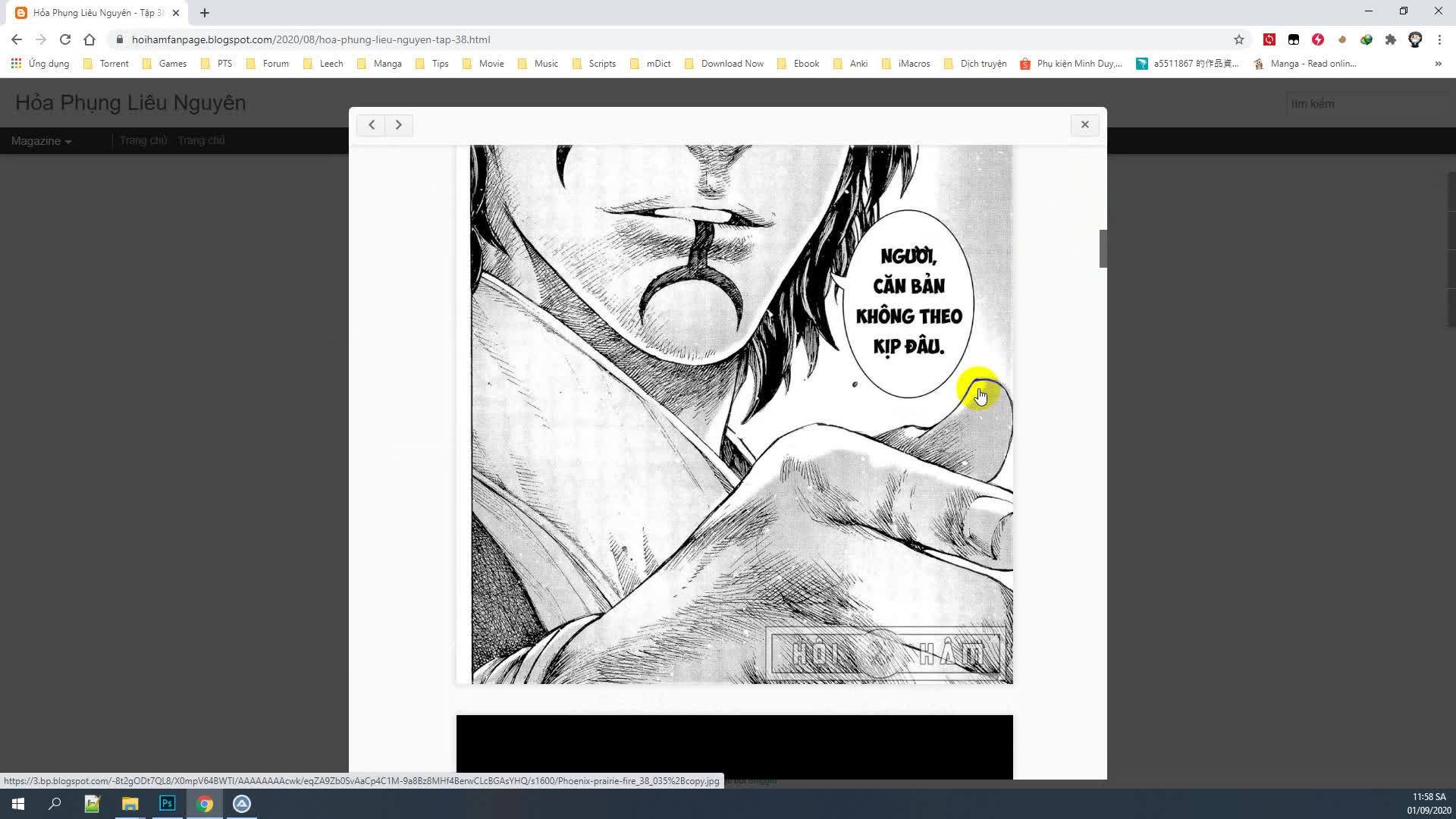This screenshot has width=1456, height=819.
Task: Open the Forum bookmark folder
Action: coord(267,64)
